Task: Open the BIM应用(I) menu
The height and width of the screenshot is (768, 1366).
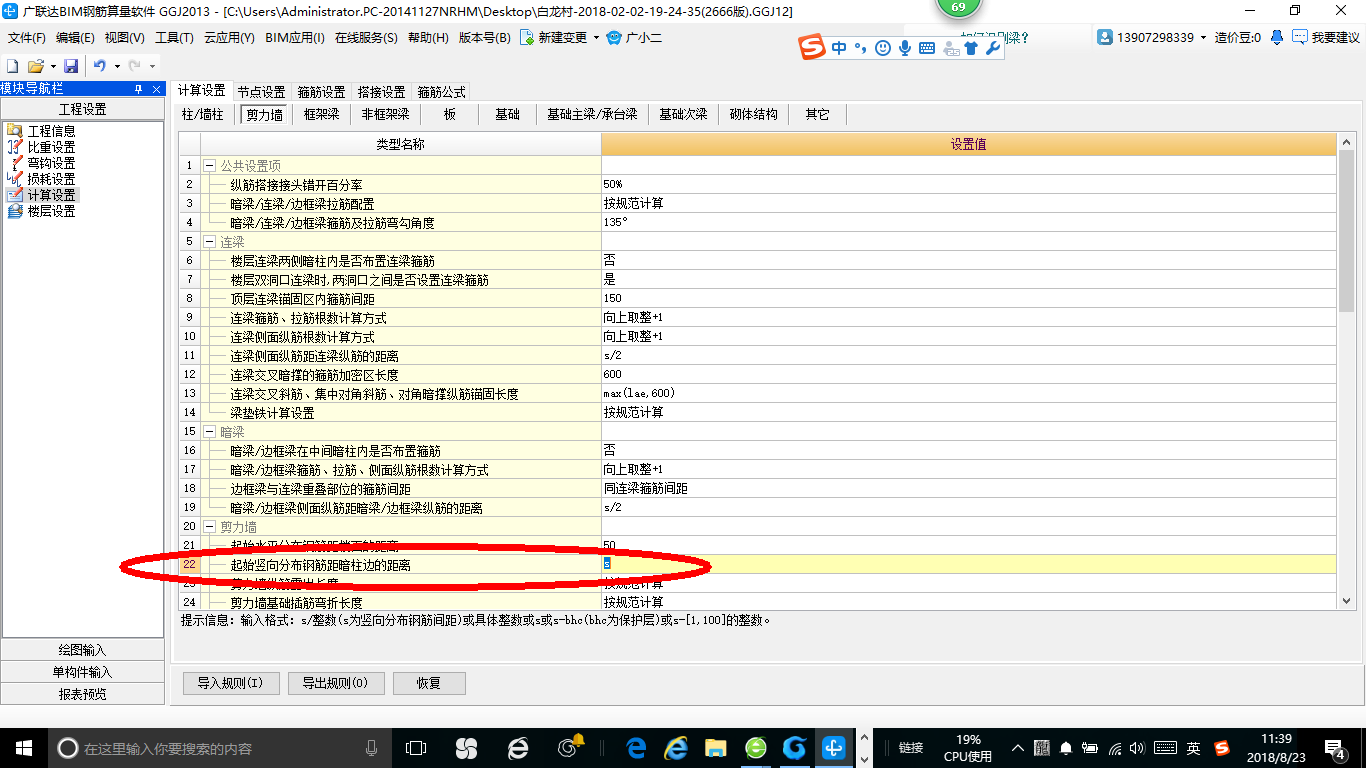Action: (295, 38)
